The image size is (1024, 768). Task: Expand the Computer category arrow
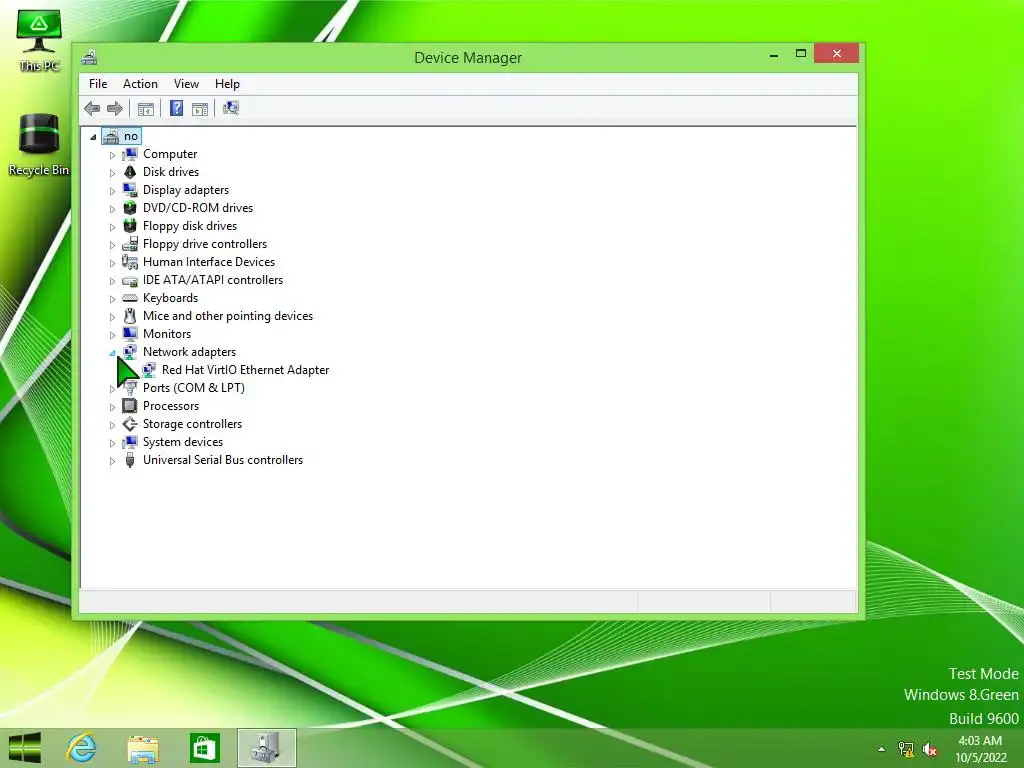point(112,155)
